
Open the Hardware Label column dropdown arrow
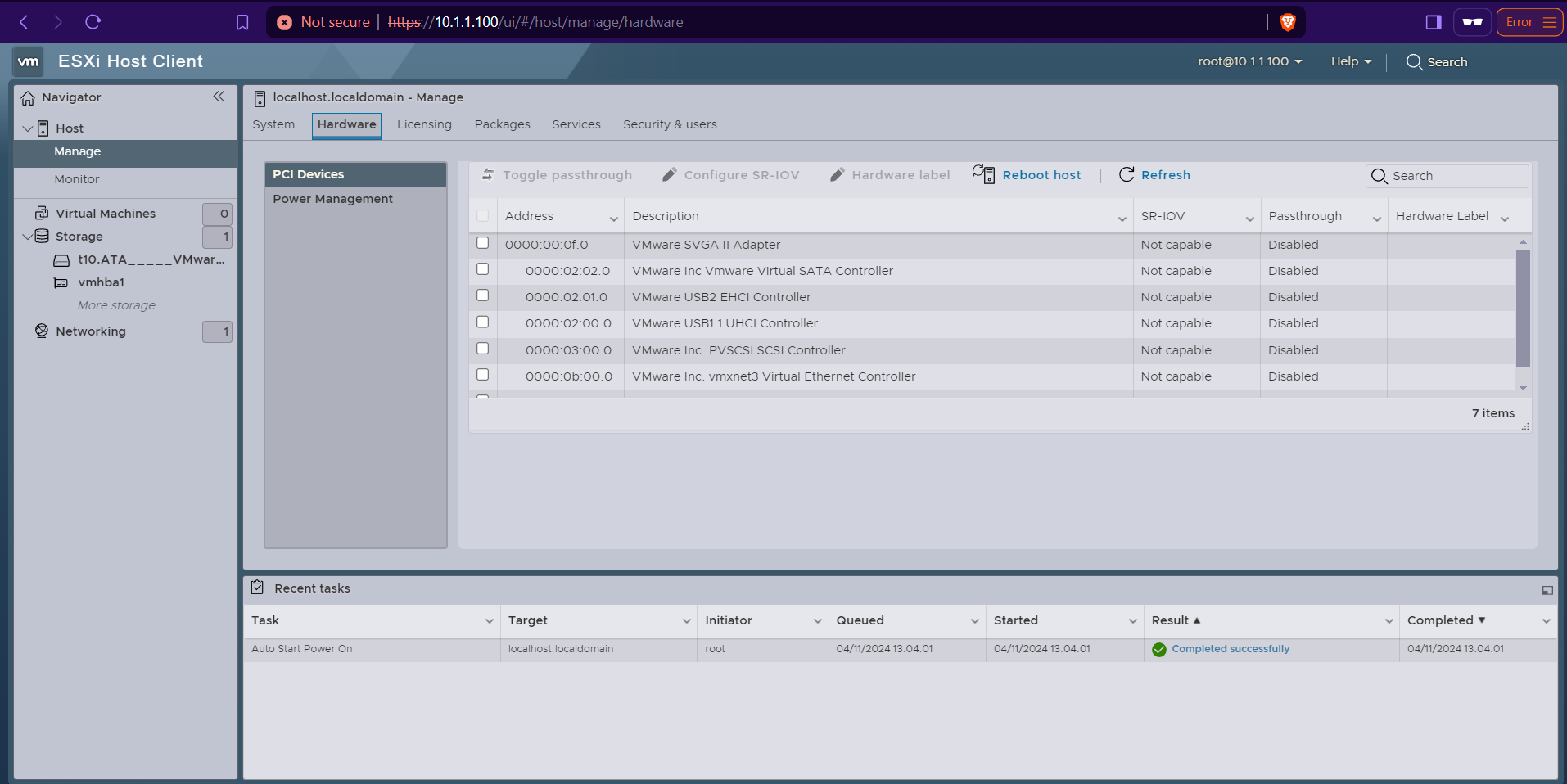click(1505, 219)
